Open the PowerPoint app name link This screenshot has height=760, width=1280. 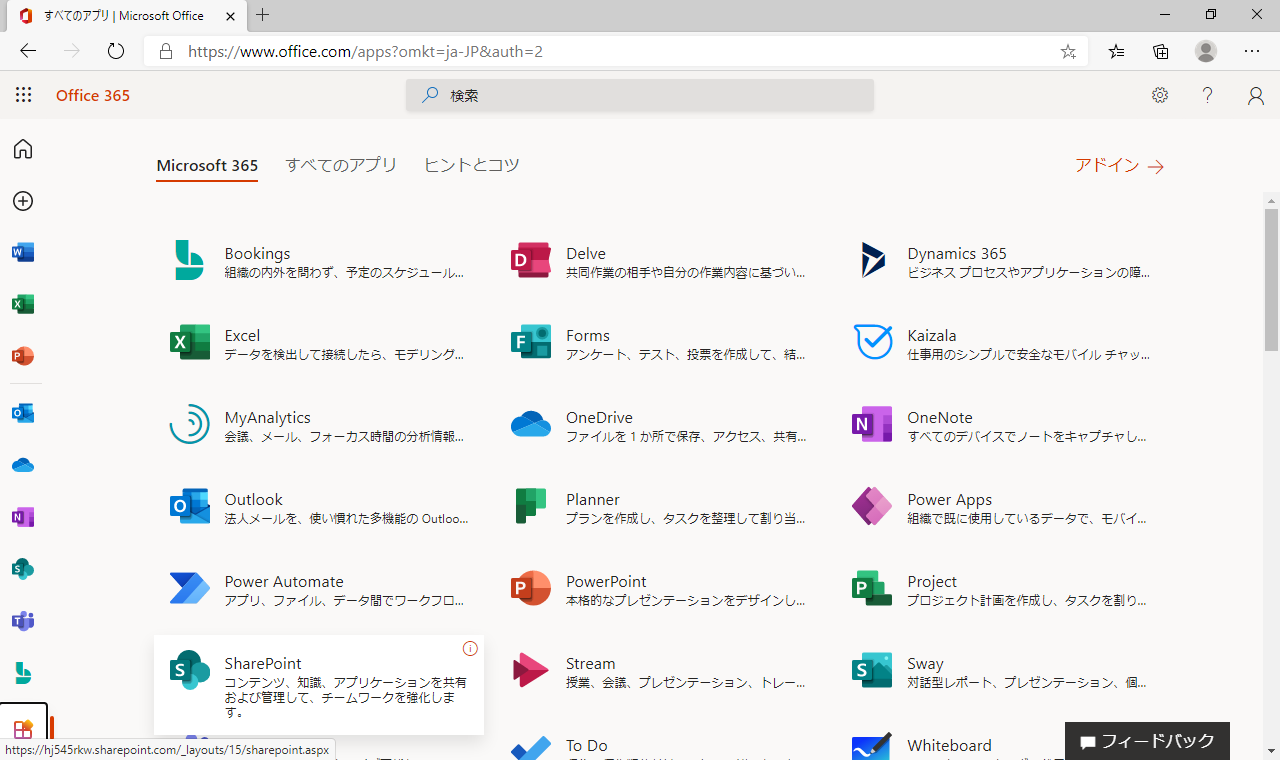click(606, 581)
